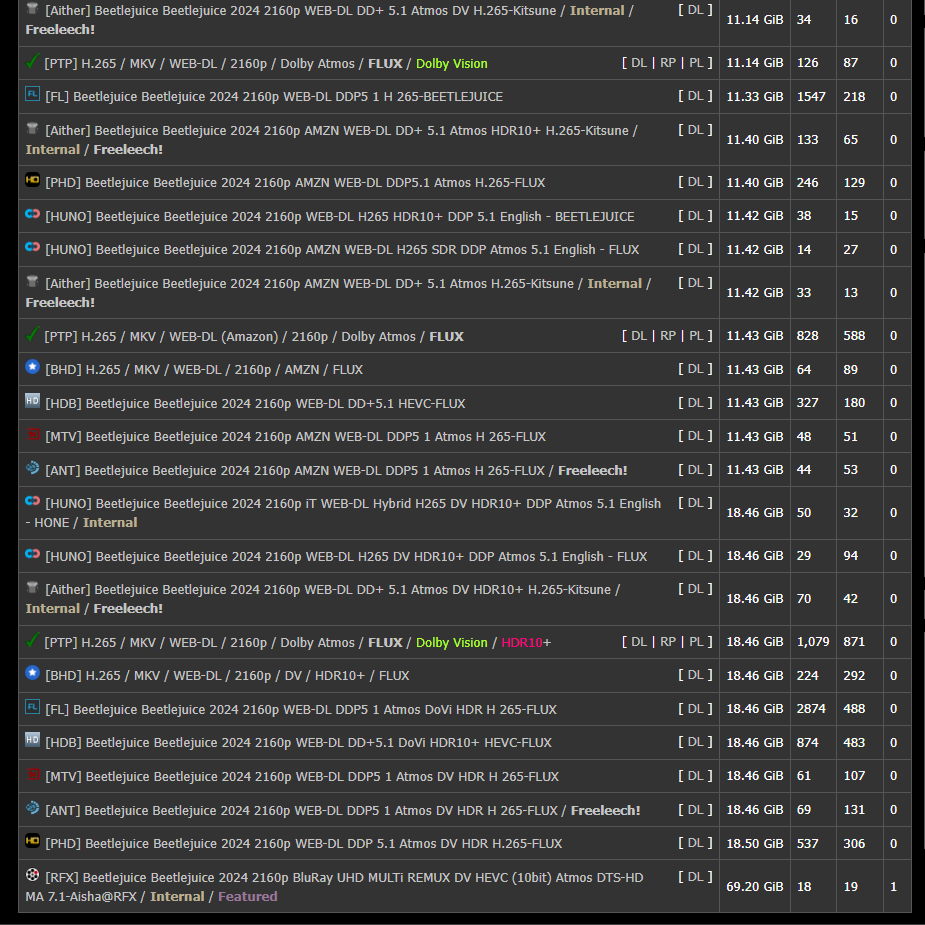Screen dimensions: 925x925
Task: Click DL for the PHD 18.50 GiB release
Action: click(696, 844)
